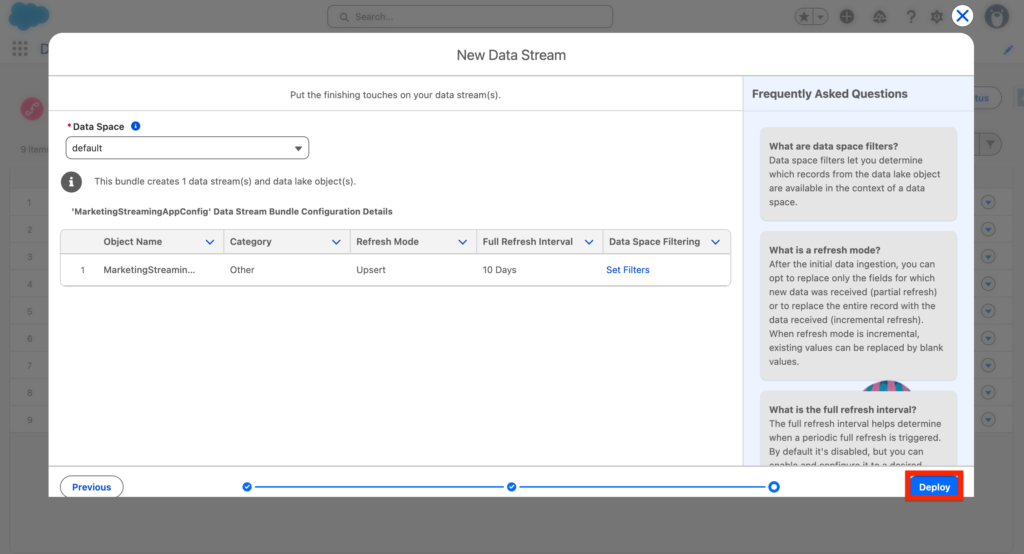Click the Favorites star icon
1024x554 pixels.
[x=804, y=17]
